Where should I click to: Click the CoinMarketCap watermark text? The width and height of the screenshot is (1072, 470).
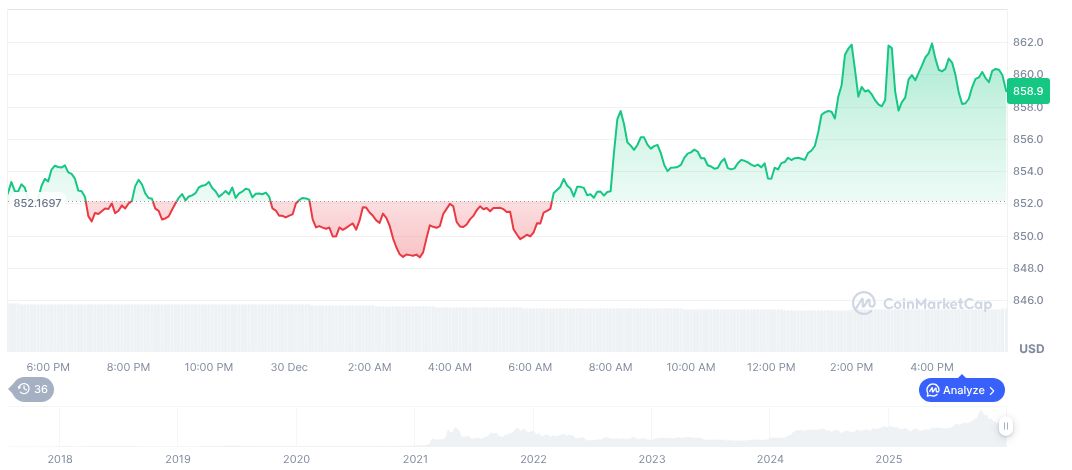point(936,303)
